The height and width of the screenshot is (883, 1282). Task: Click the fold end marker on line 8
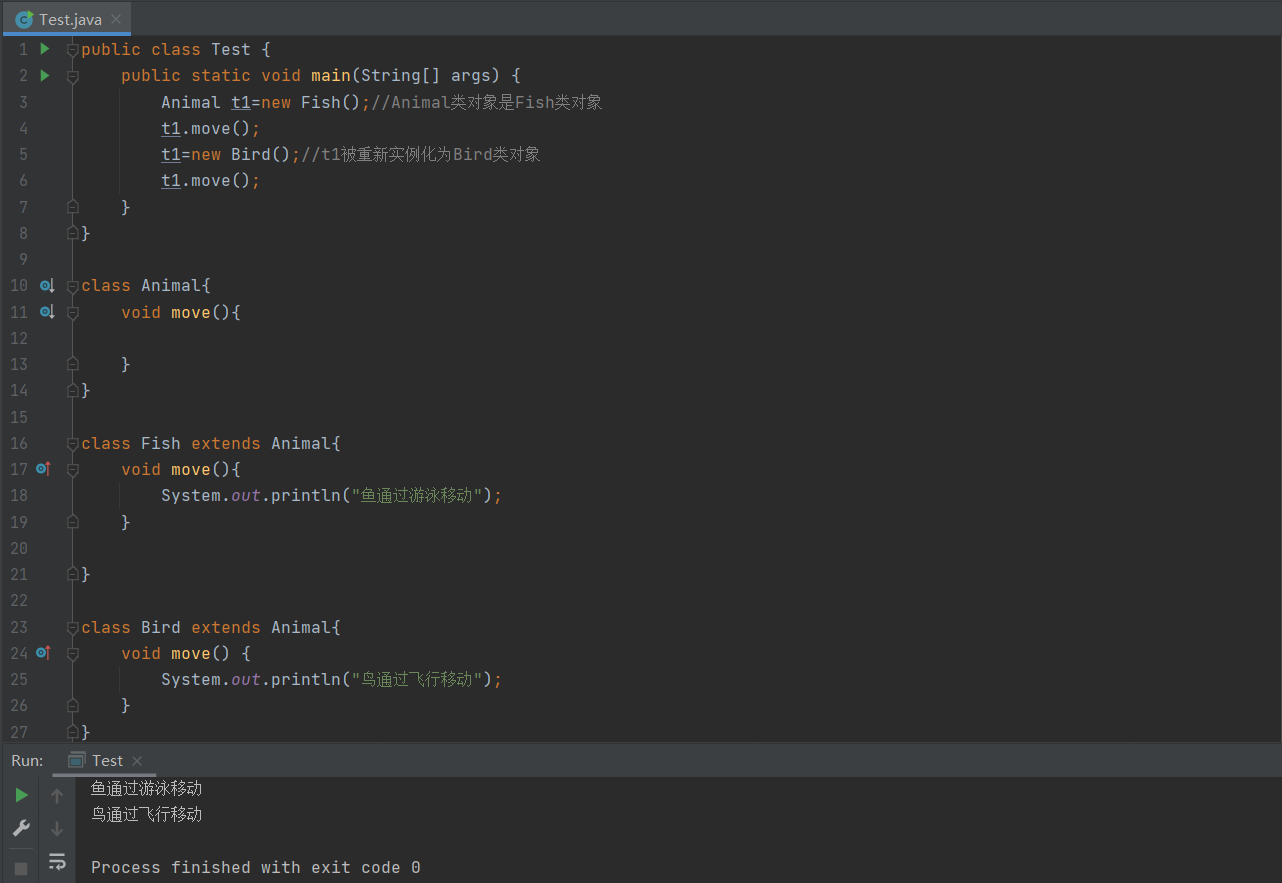pyautogui.click(x=72, y=233)
